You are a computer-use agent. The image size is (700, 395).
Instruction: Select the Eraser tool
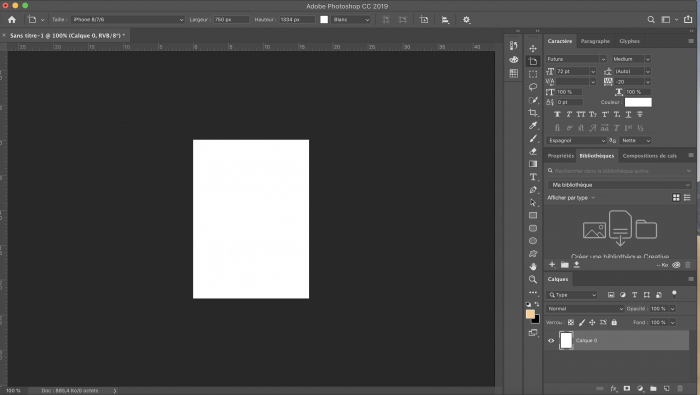533,151
